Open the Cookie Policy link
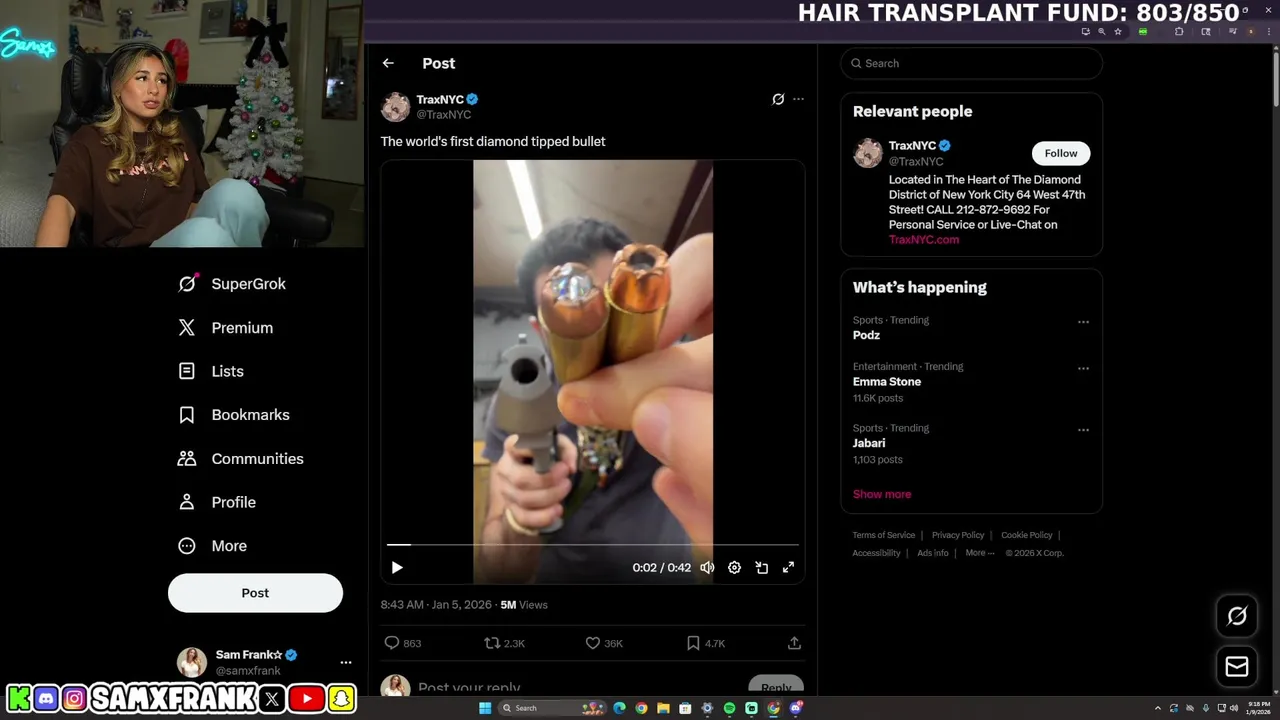 click(1027, 535)
